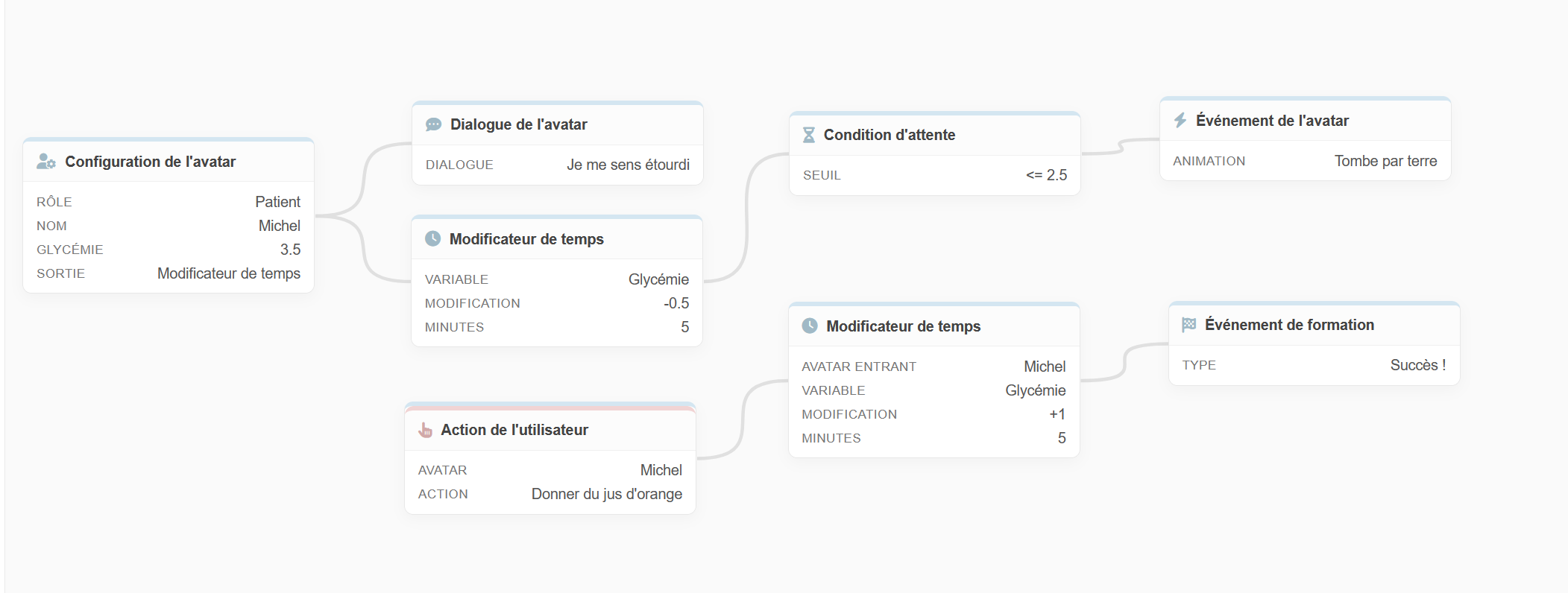Click the checkered flag formation event icon
1568x593 pixels.
point(1188,325)
